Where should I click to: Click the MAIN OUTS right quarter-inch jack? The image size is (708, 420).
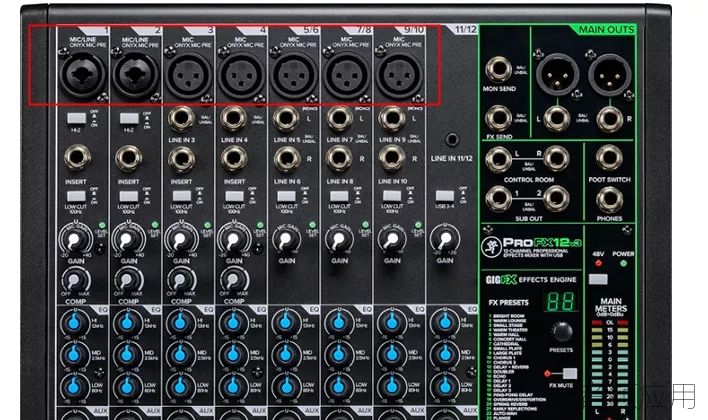click(x=610, y=119)
